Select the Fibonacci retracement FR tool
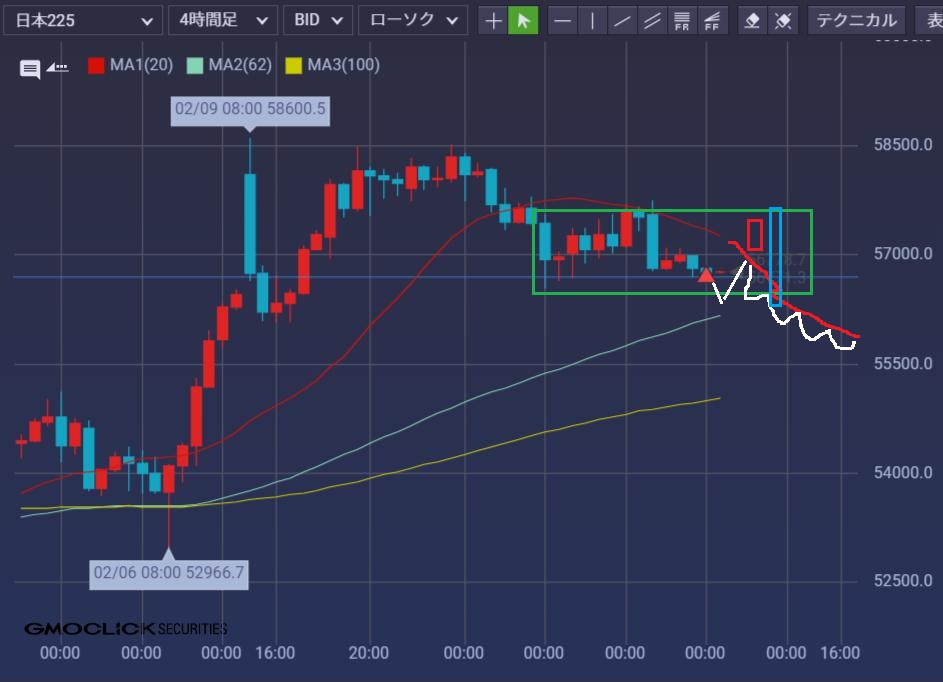 (683, 20)
